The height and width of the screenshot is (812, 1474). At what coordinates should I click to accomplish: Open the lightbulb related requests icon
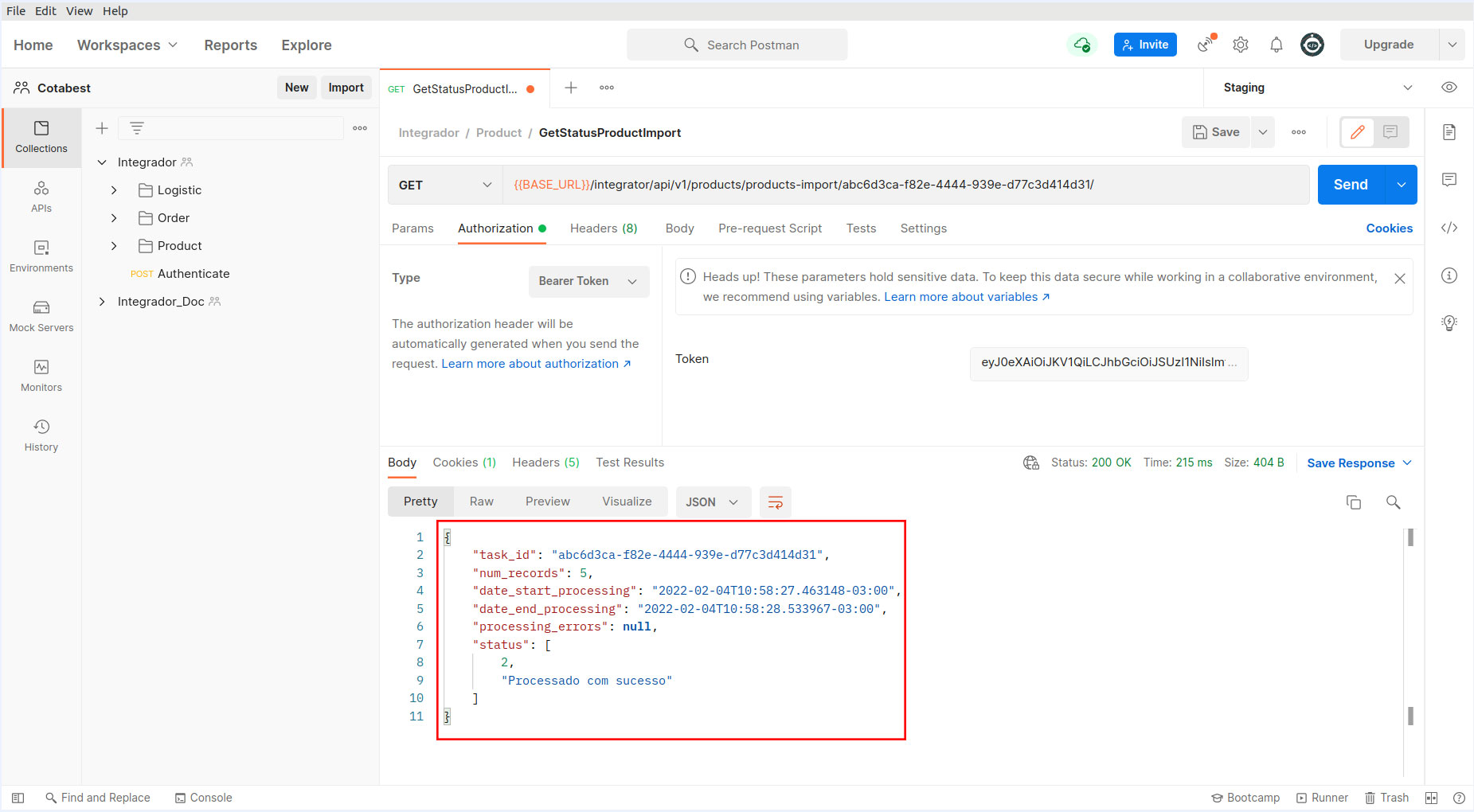click(1449, 323)
